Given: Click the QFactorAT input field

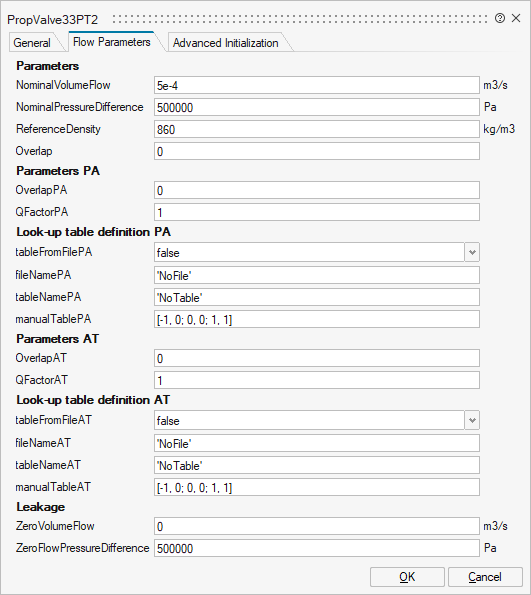Looking at the screenshot, I should tap(317, 380).
